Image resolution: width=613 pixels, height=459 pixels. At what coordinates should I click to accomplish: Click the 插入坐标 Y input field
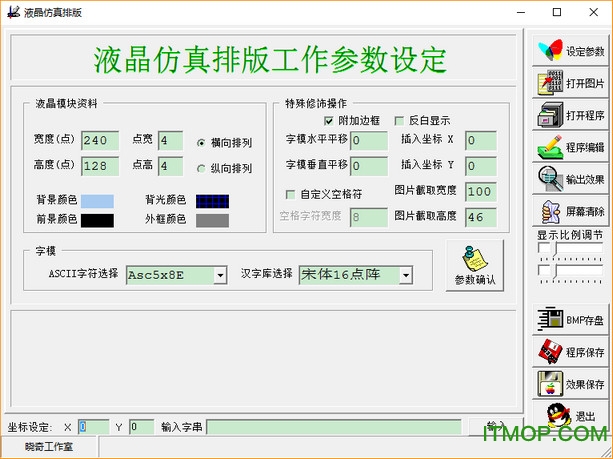point(481,166)
